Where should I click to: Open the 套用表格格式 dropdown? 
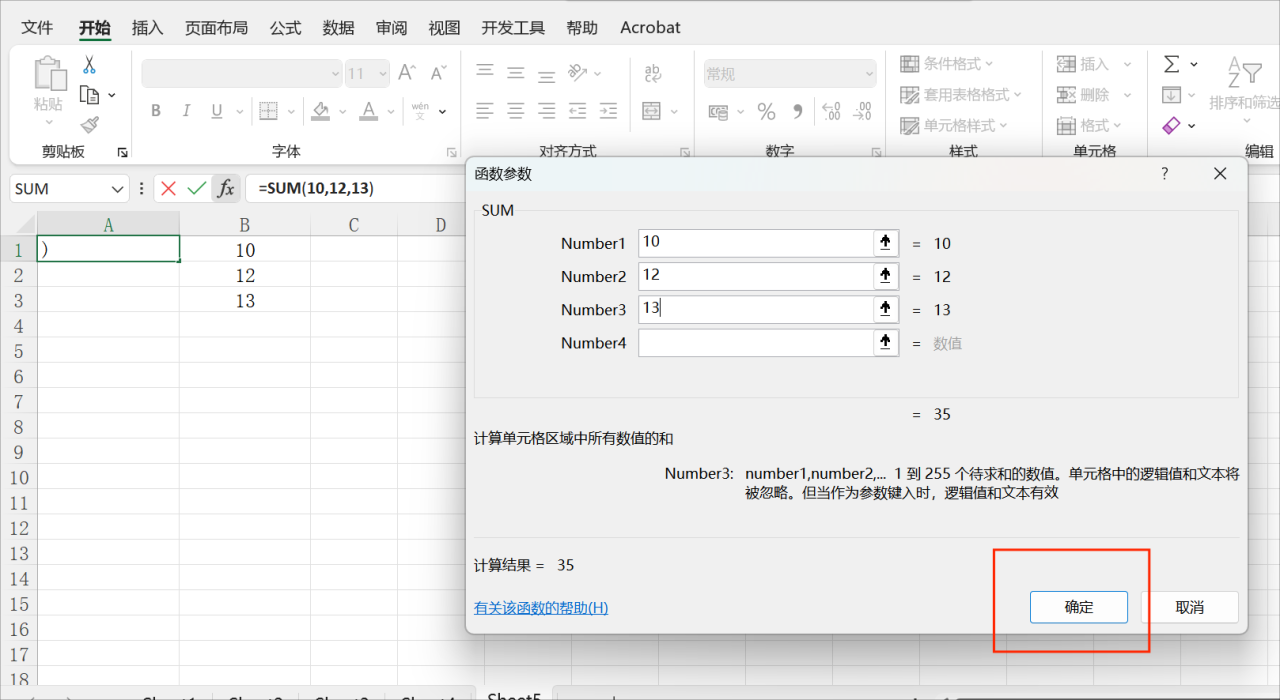tap(961, 95)
